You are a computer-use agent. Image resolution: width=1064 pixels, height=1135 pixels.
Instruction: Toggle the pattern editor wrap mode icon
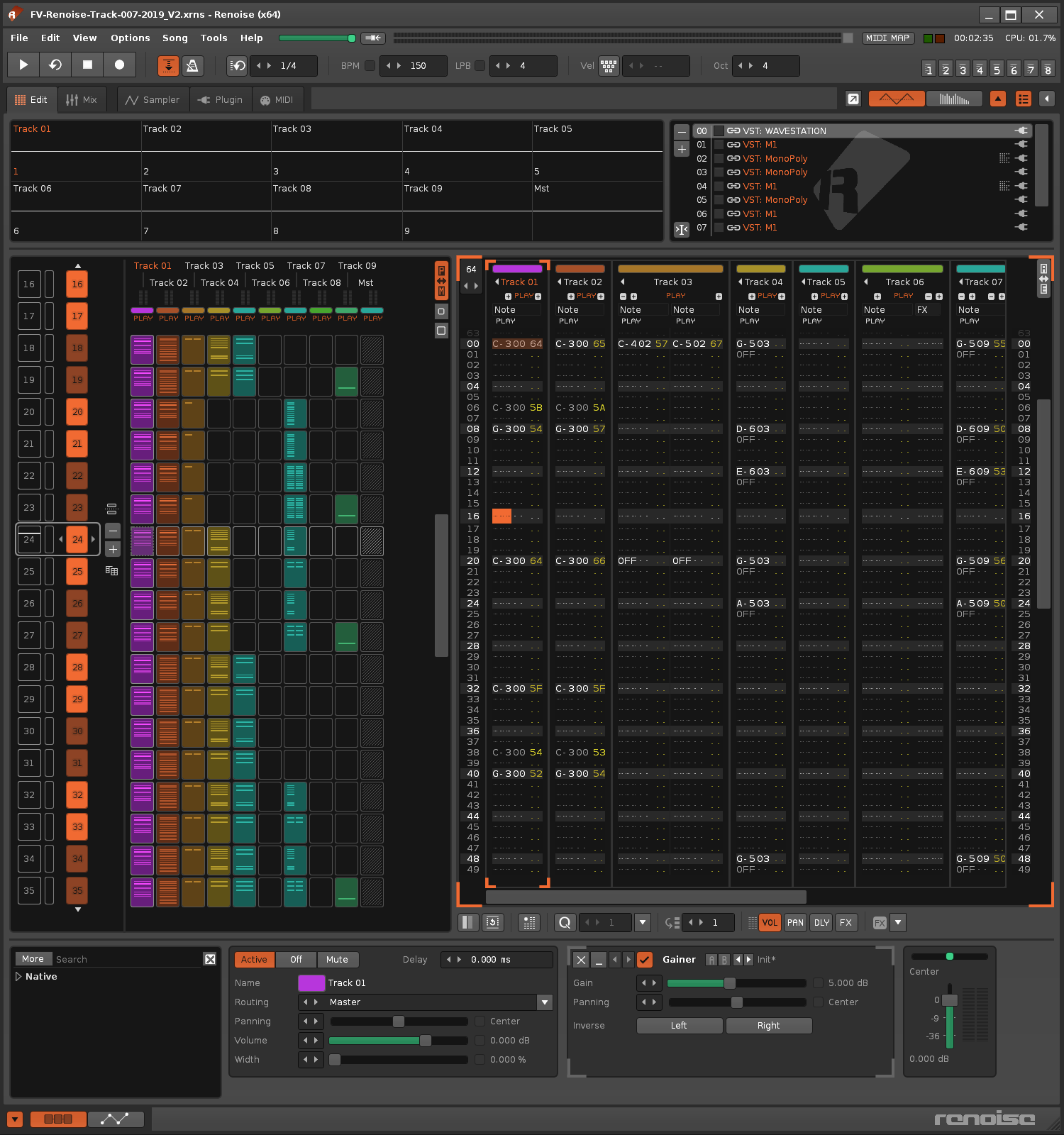(x=492, y=922)
